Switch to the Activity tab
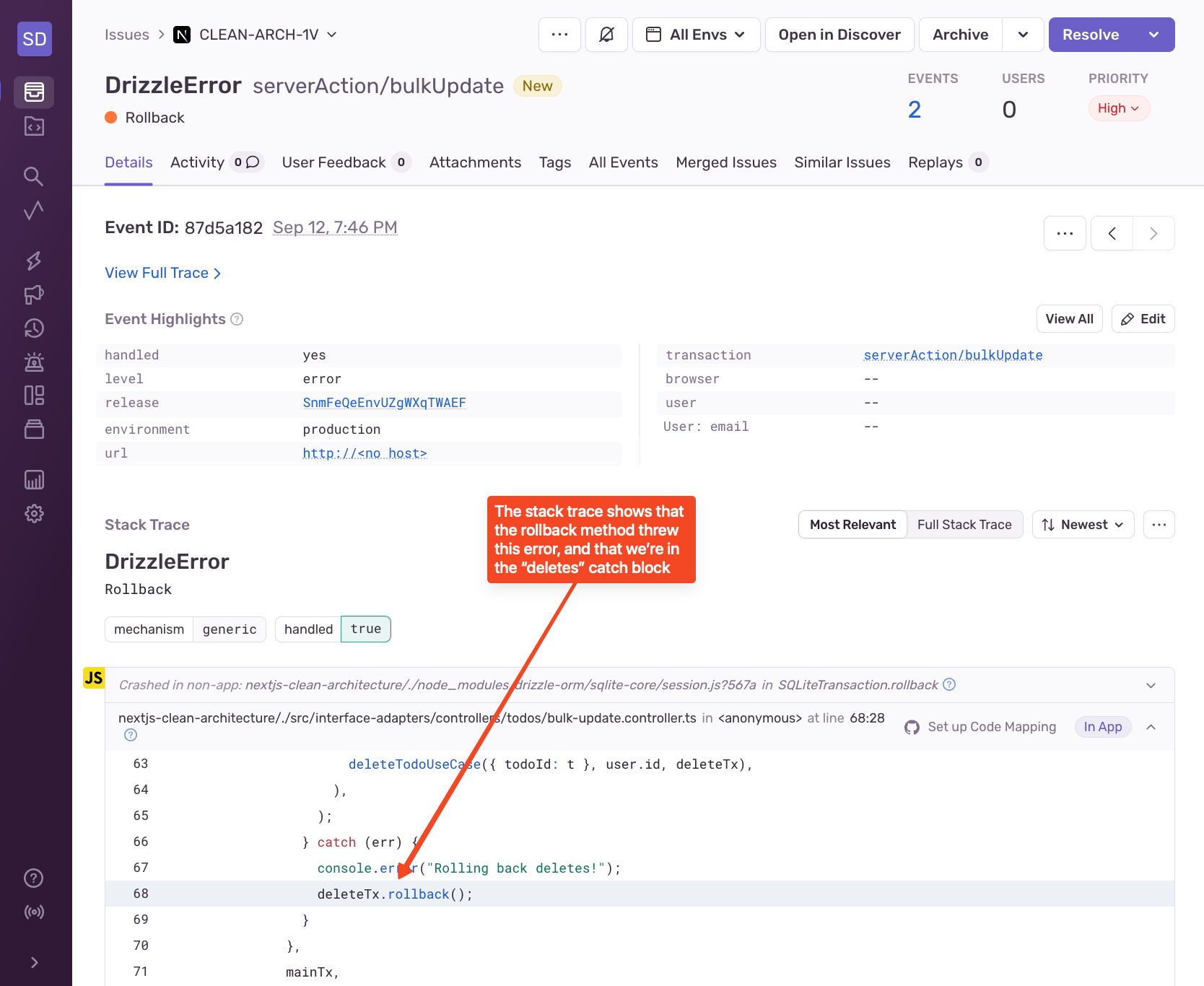 pyautogui.click(x=217, y=162)
